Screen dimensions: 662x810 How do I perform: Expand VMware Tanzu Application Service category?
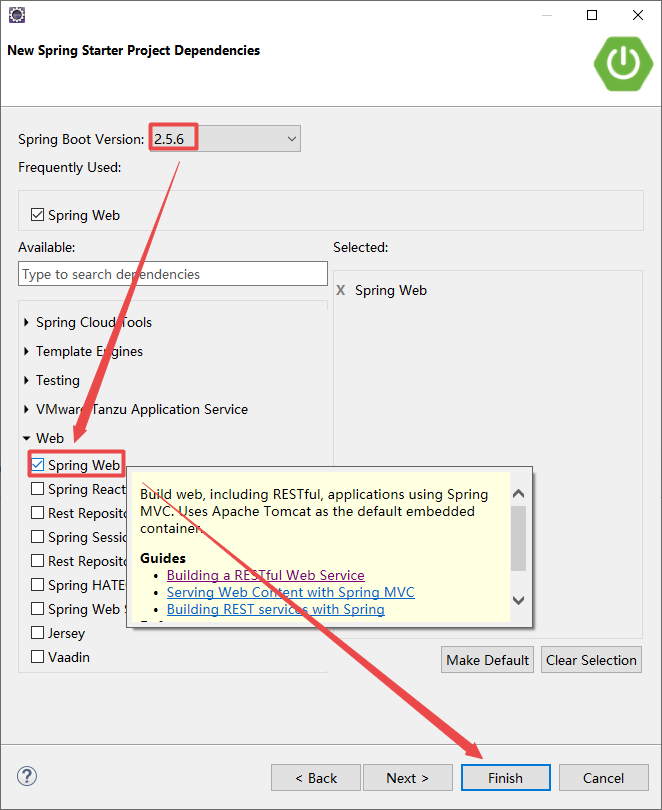pyautogui.click(x=26, y=409)
